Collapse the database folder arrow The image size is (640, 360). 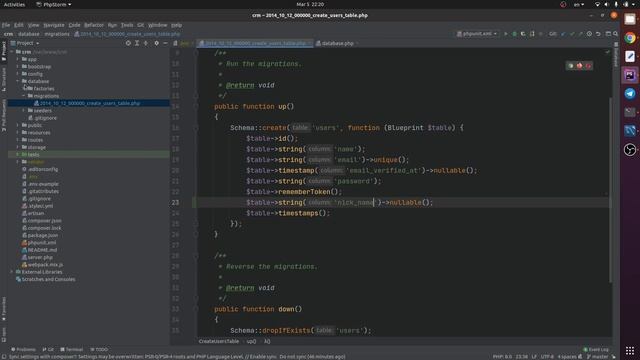click(18, 81)
